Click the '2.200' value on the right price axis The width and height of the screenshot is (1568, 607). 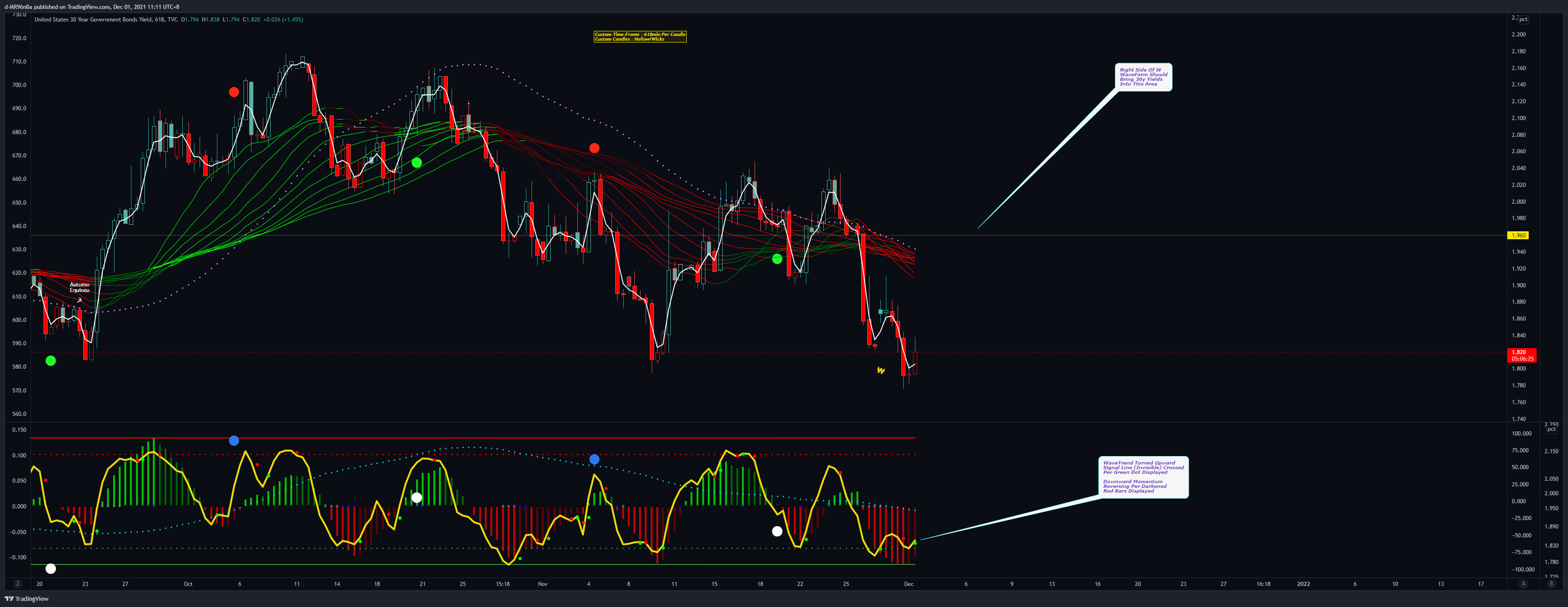click(x=1519, y=35)
